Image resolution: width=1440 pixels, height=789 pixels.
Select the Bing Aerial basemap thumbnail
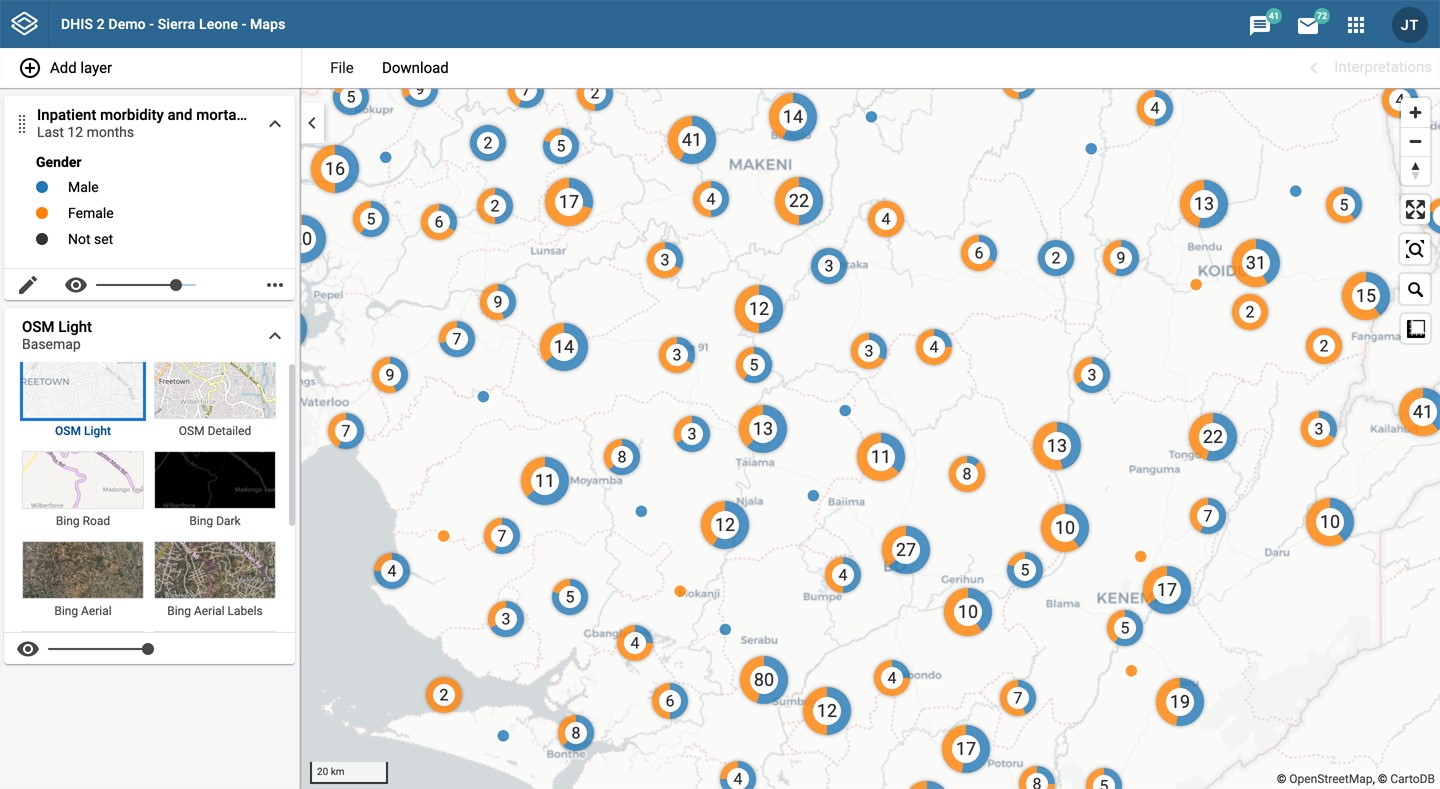coord(83,570)
